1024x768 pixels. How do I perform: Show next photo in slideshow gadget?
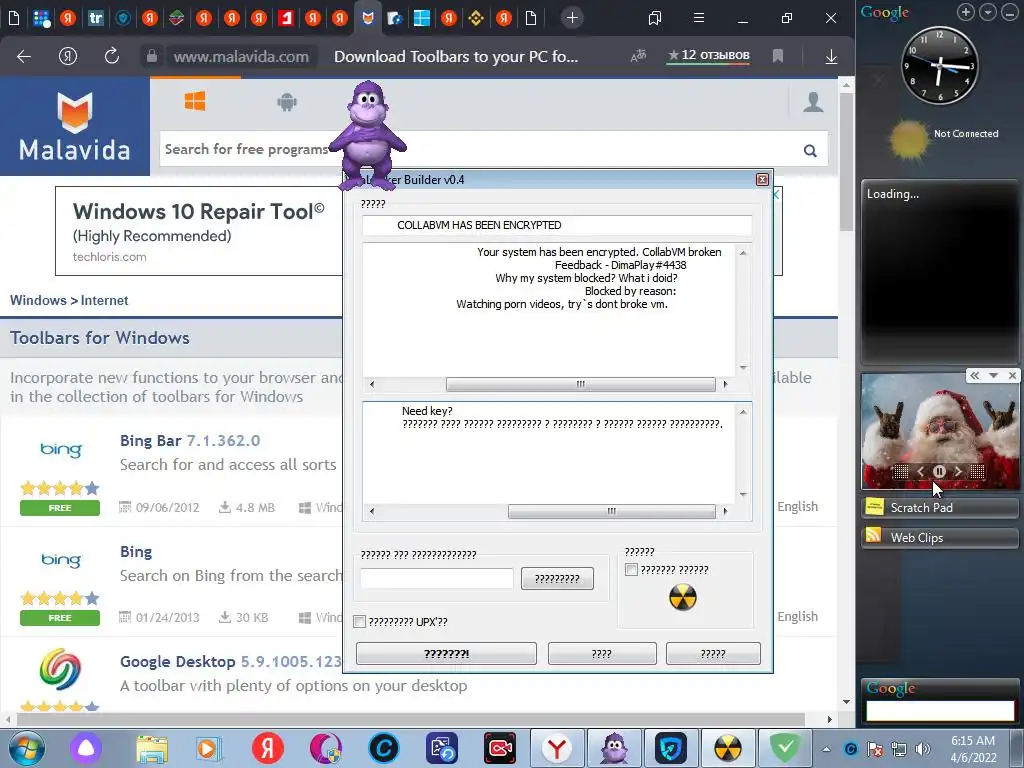[958, 472]
